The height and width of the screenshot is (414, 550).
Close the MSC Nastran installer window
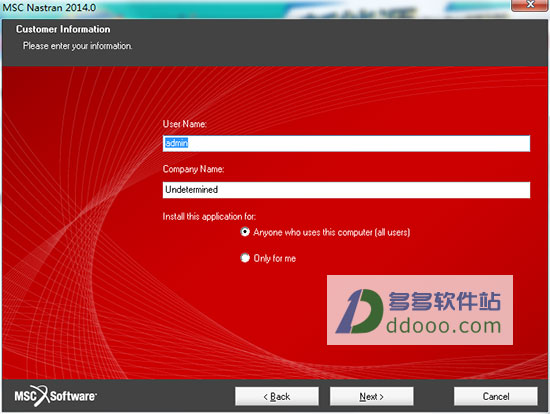[530, 5]
